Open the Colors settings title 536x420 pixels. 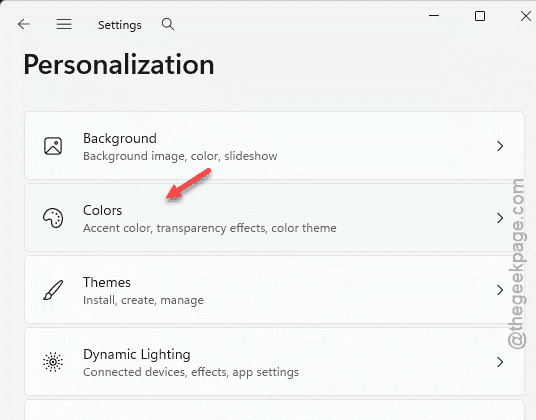pyautogui.click(x=103, y=211)
